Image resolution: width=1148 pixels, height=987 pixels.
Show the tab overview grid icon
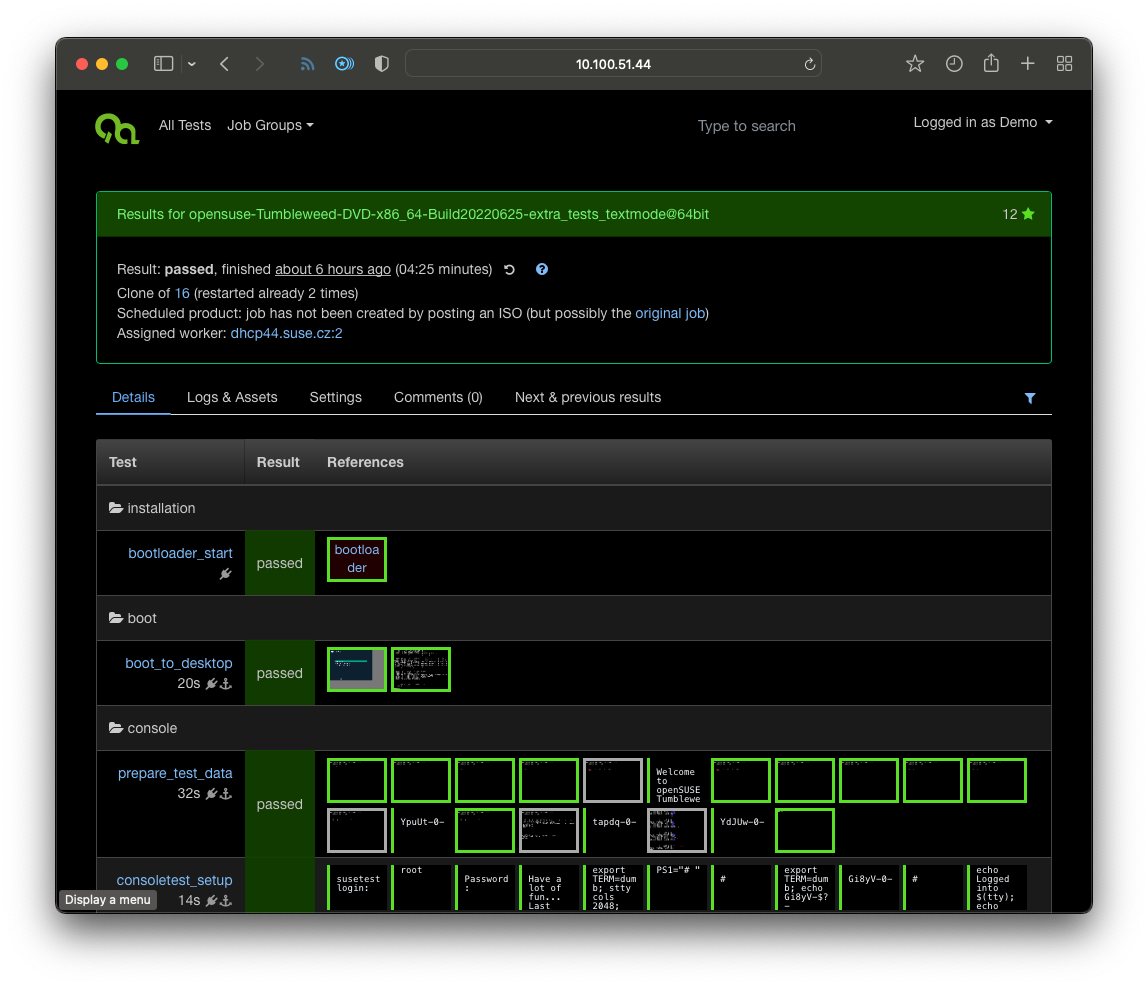coord(1065,64)
